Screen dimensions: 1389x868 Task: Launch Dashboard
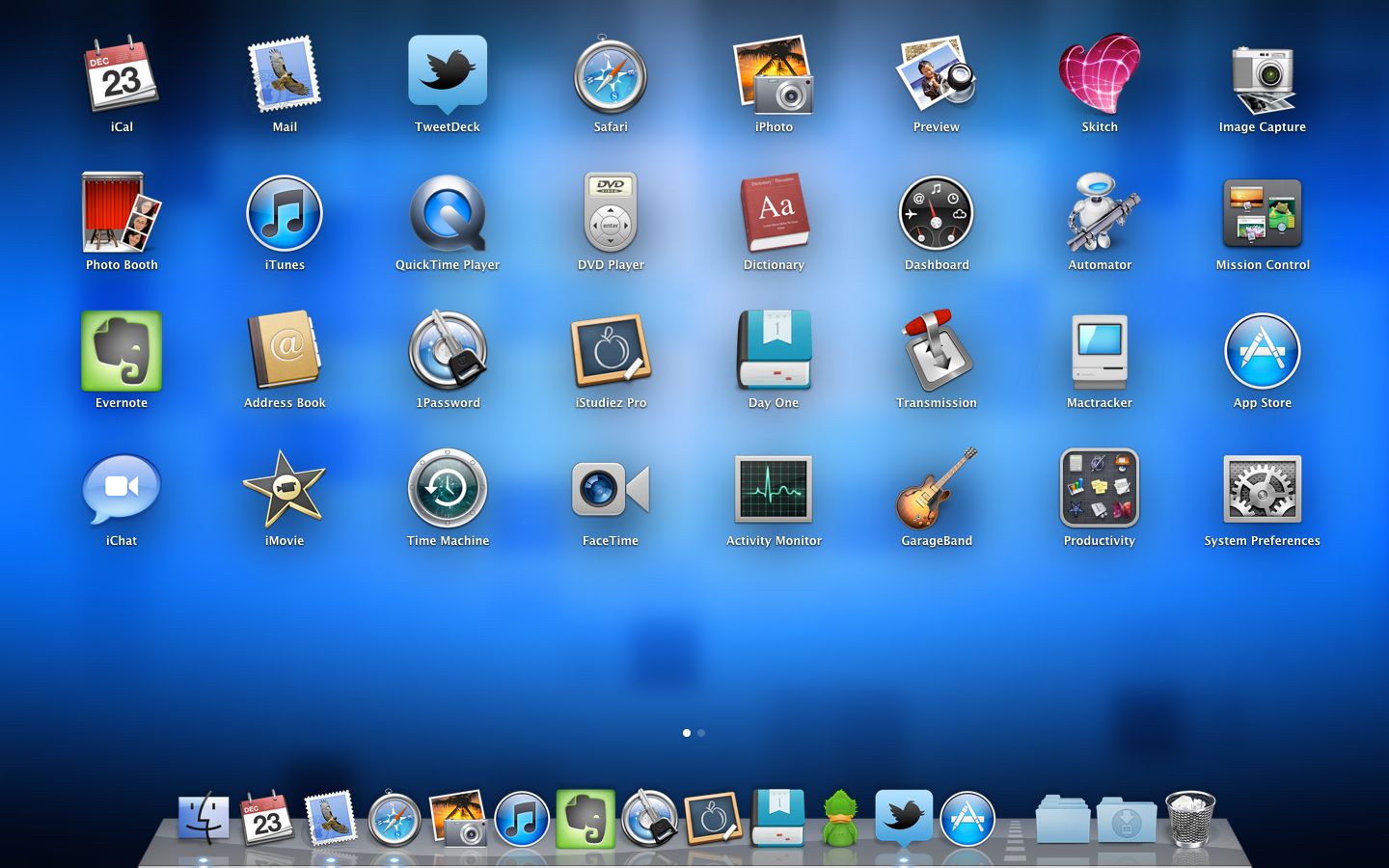coord(937,213)
